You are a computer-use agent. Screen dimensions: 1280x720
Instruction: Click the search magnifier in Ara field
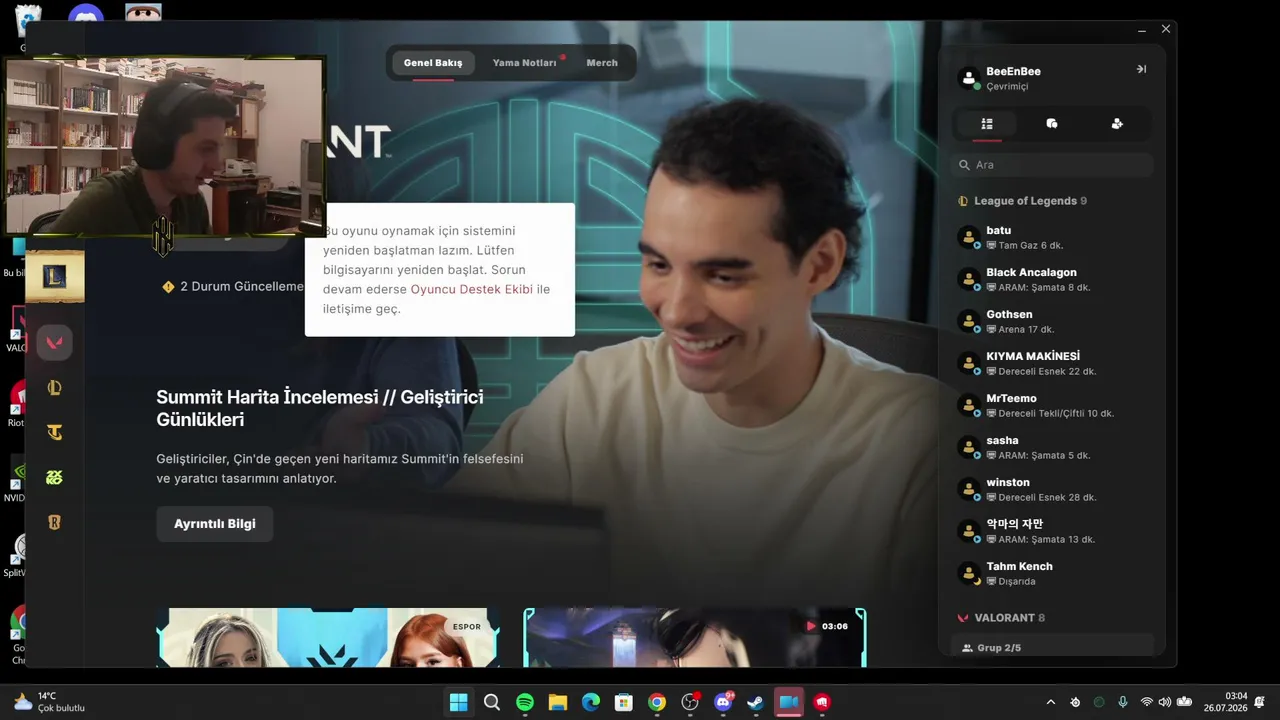click(965, 165)
